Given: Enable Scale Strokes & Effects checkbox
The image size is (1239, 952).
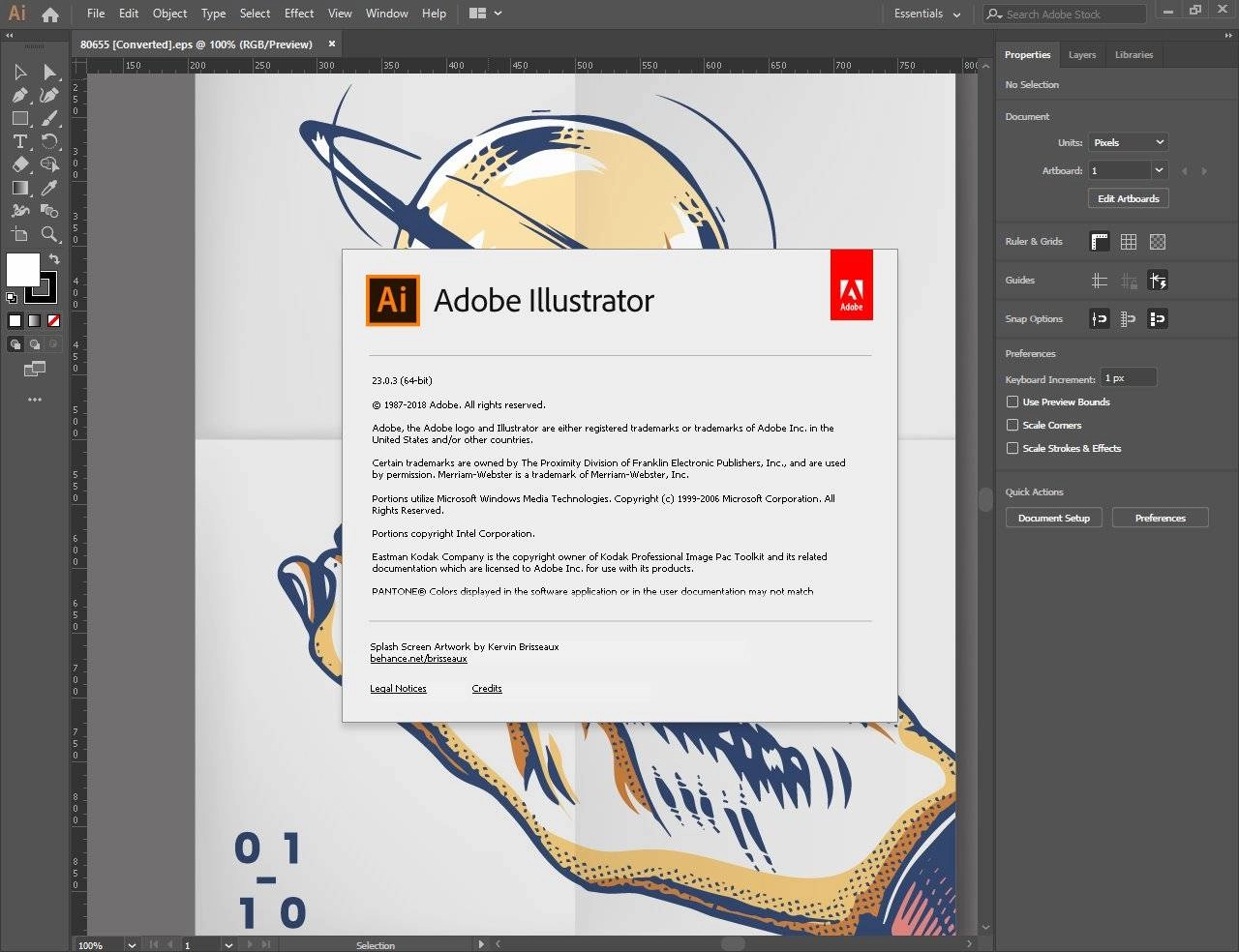Looking at the screenshot, I should pyautogui.click(x=1012, y=448).
